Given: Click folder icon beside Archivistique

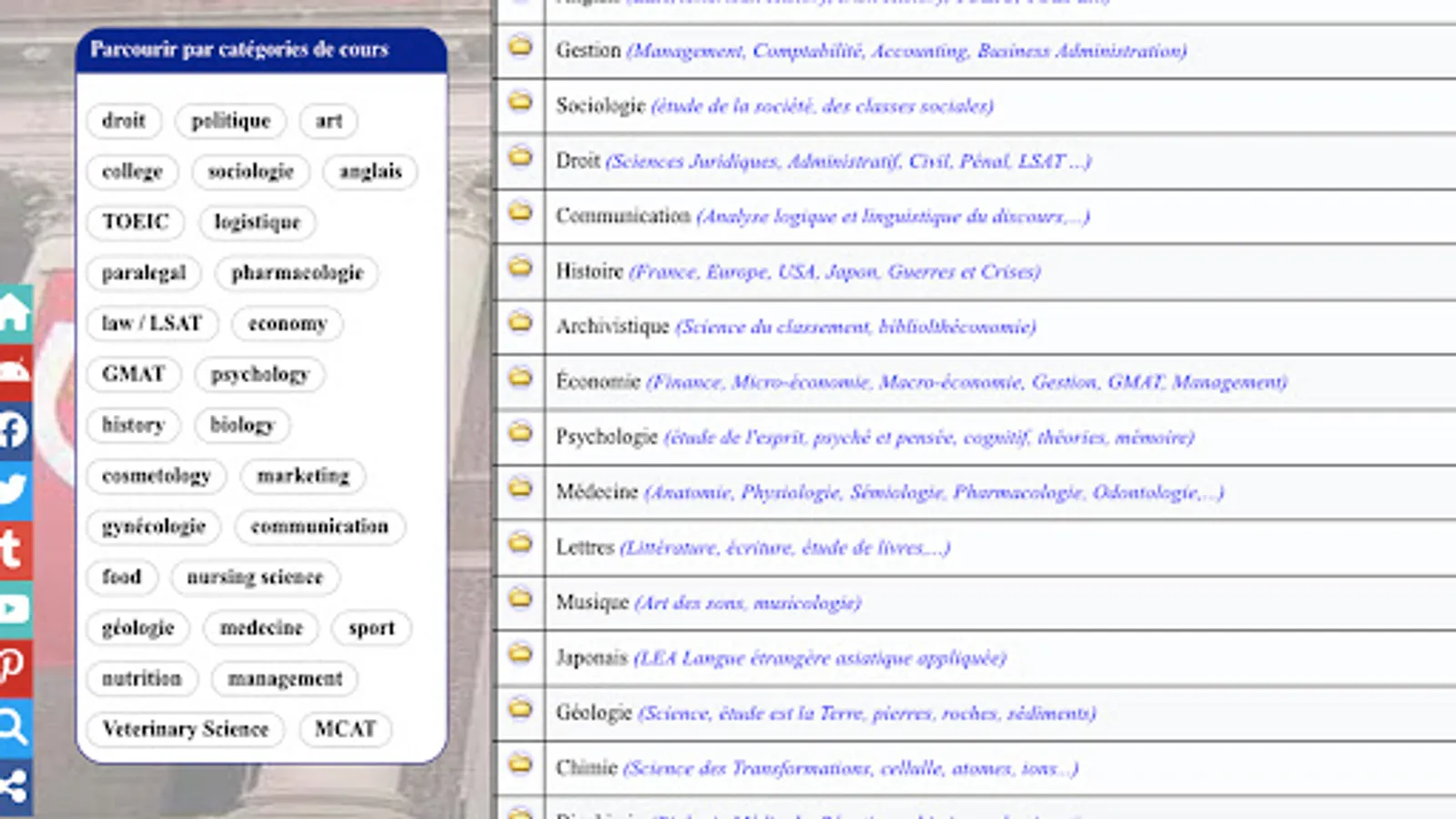Looking at the screenshot, I should 521,321.
